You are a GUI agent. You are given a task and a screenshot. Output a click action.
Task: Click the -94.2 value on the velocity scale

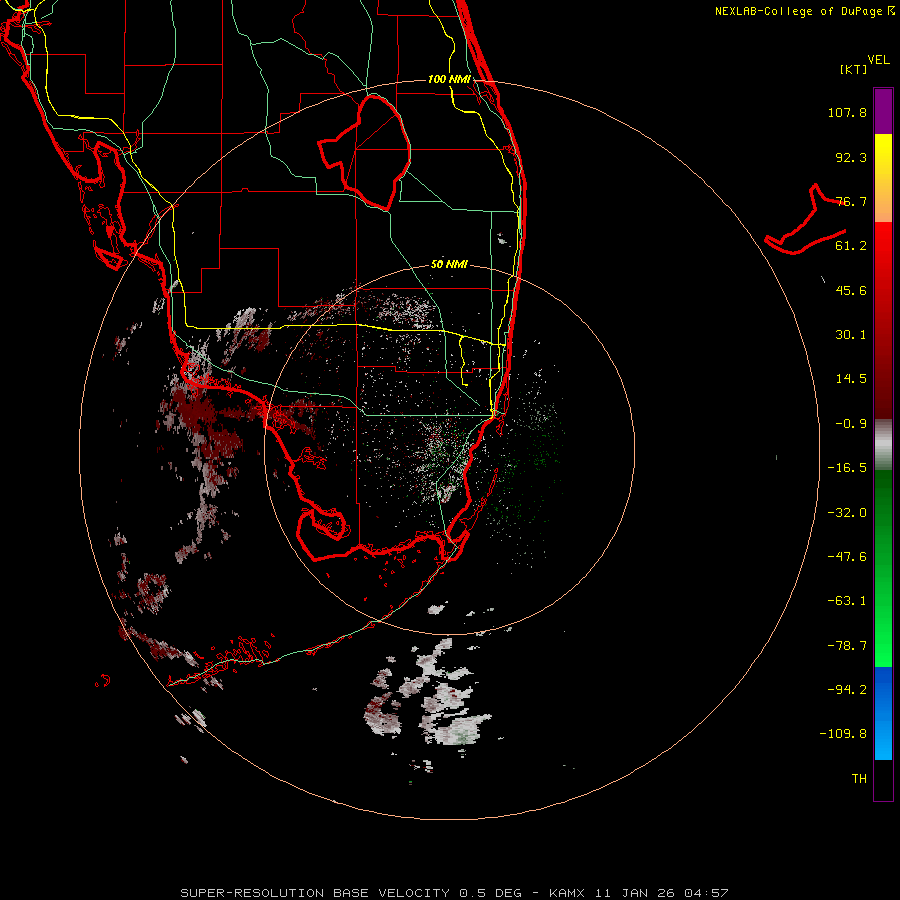click(x=847, y=690)
